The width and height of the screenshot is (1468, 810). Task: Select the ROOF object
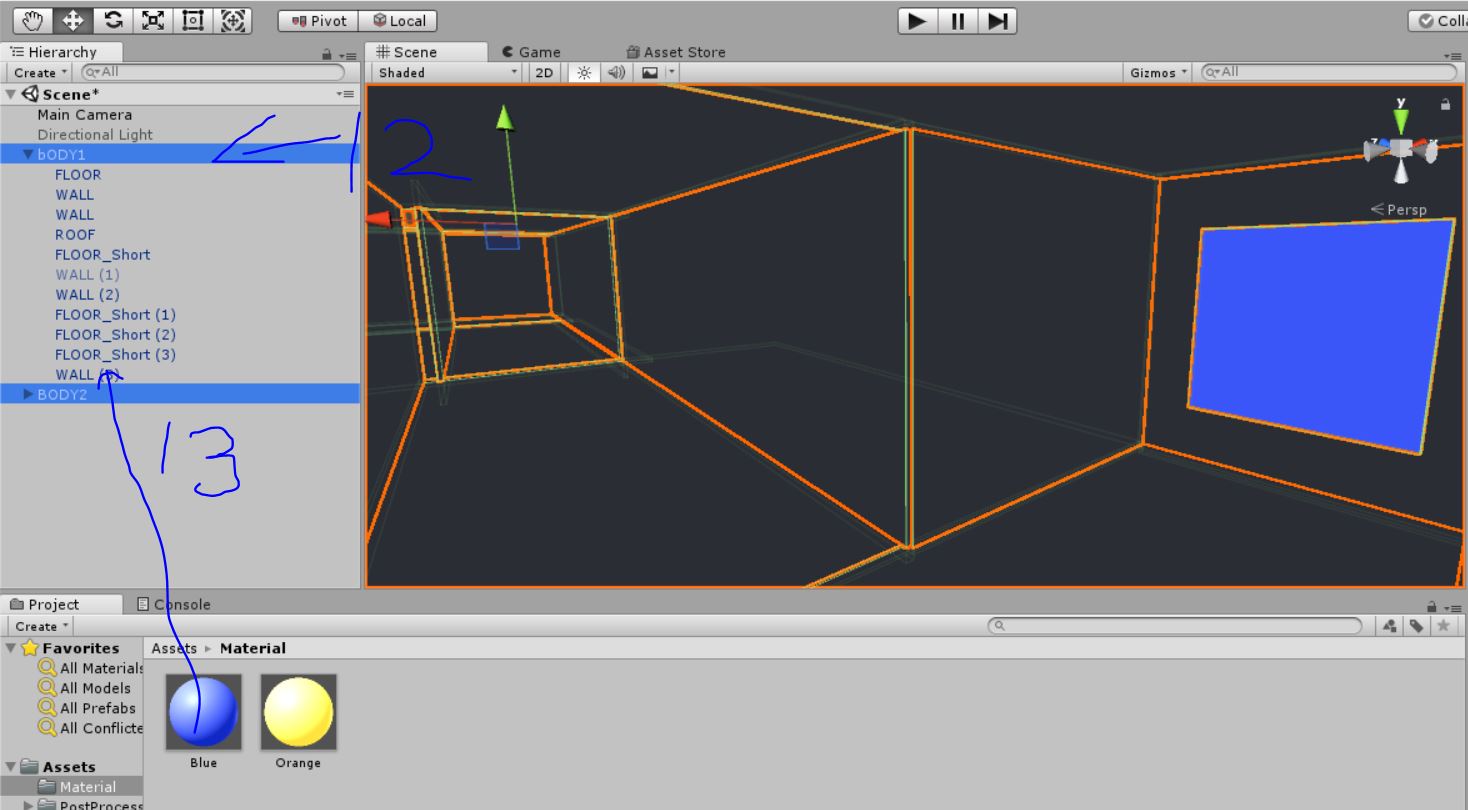(x=75, y=234)
